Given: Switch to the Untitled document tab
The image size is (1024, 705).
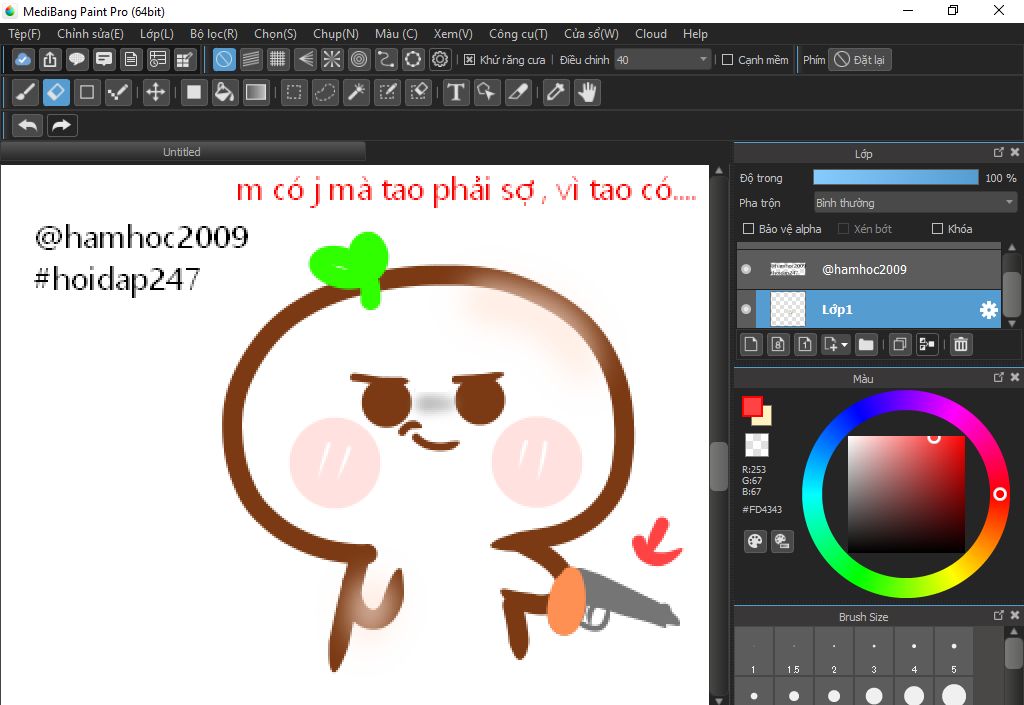Looking at the screenshot, I should [182, 151].
